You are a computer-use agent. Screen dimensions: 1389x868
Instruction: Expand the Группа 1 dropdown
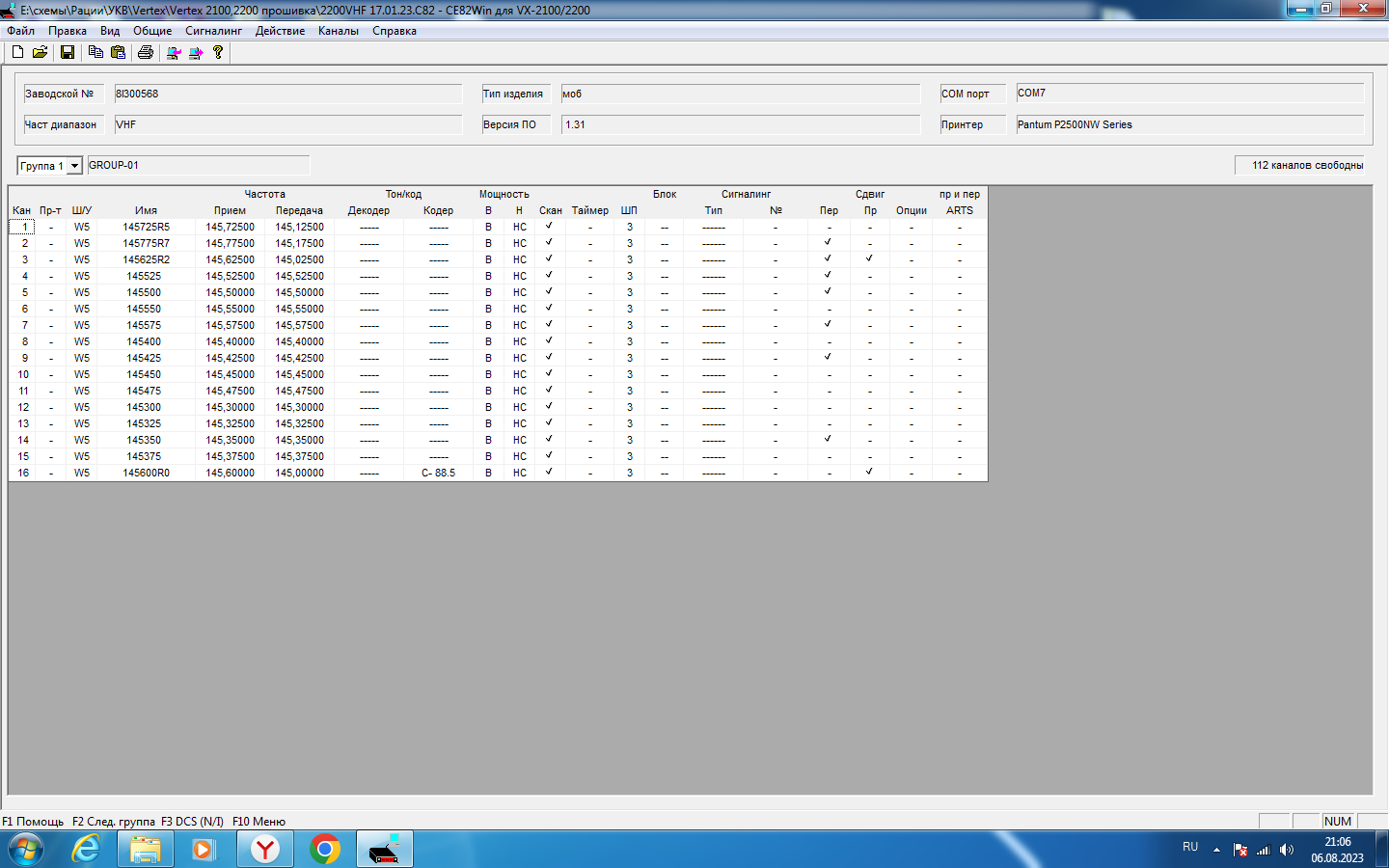(x=74, y=166)
